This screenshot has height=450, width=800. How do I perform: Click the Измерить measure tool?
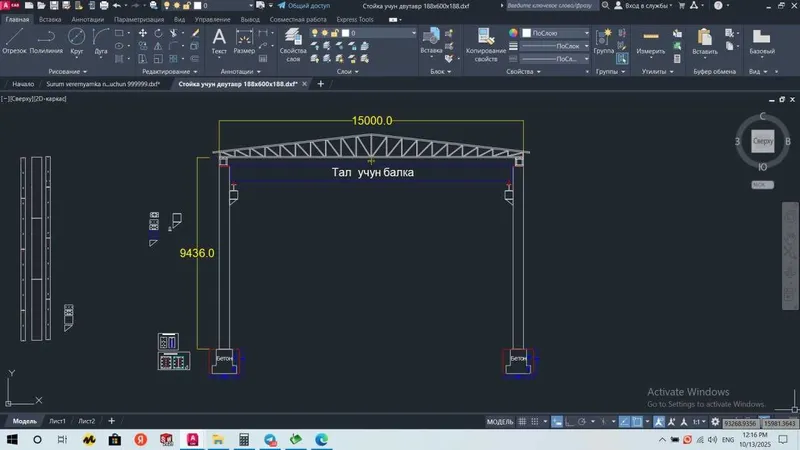point(651,42)
